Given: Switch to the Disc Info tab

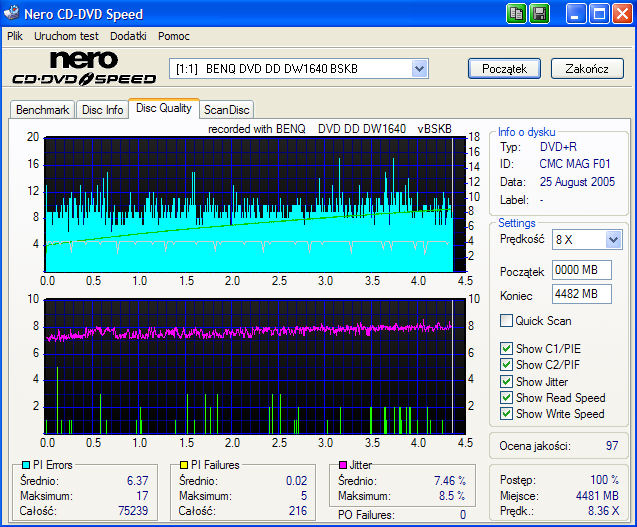Looking at the screenshot, I should (x=102, y=110).
